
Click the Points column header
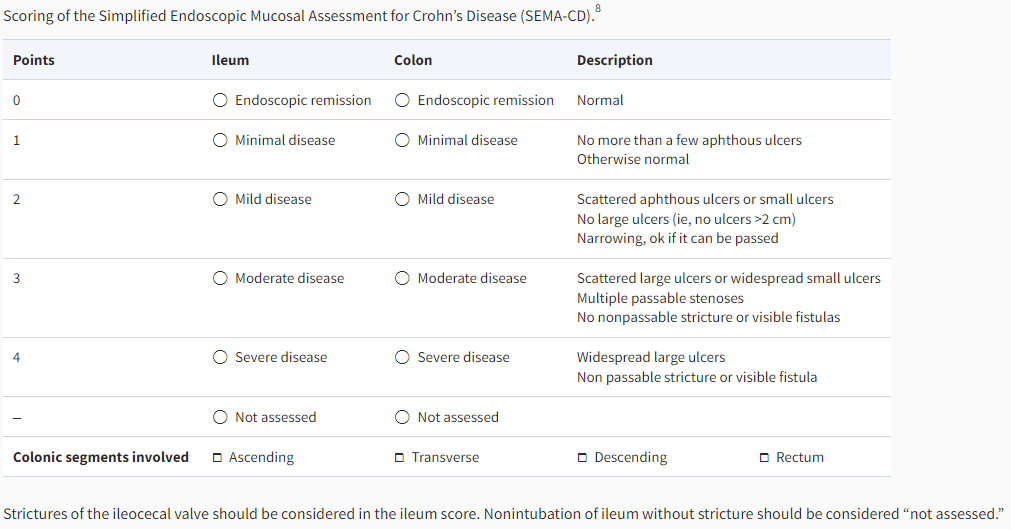[34, 60]
